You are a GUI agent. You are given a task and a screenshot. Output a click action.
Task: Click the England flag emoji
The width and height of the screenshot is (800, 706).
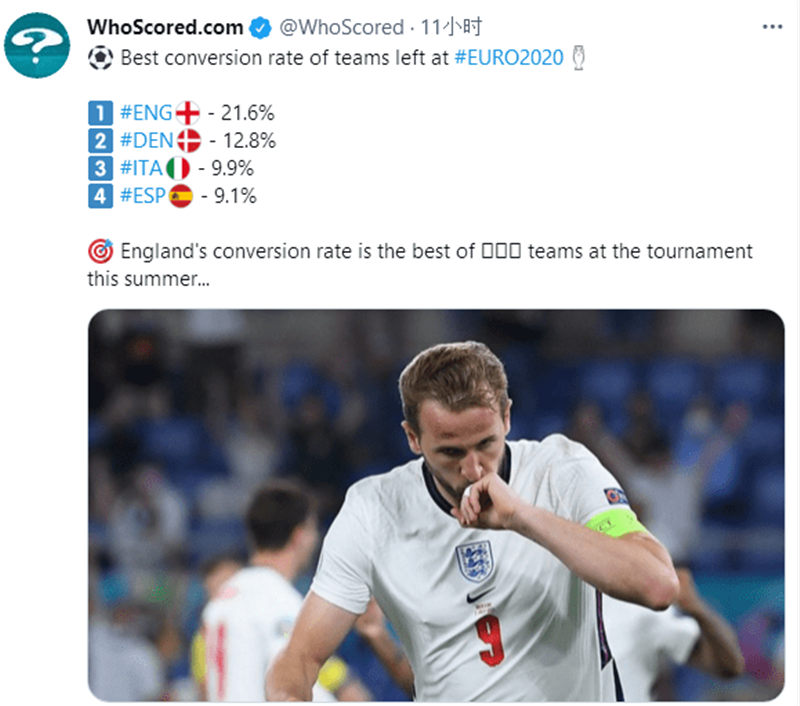tap(187, 113)
